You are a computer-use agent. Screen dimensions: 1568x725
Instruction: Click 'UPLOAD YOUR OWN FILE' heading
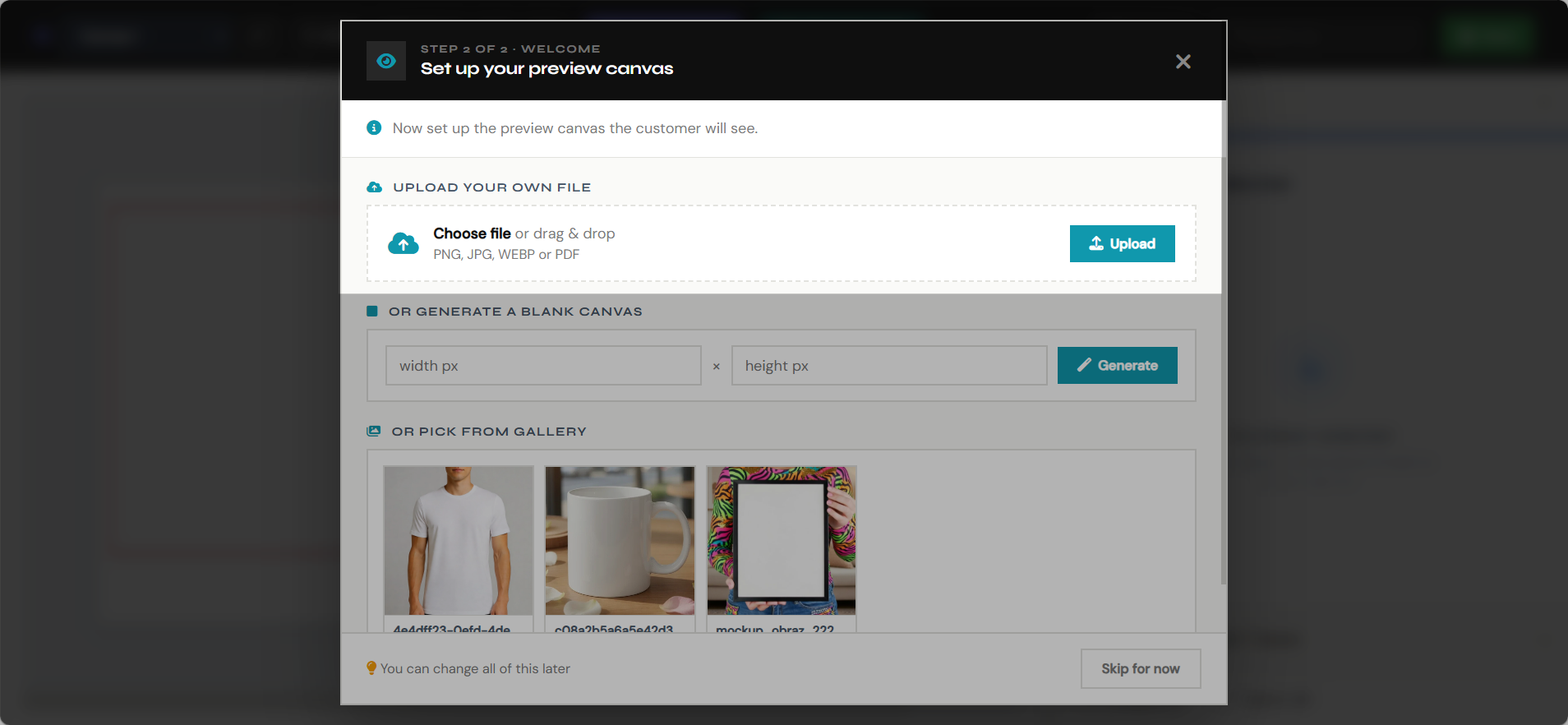coord(492,187)
